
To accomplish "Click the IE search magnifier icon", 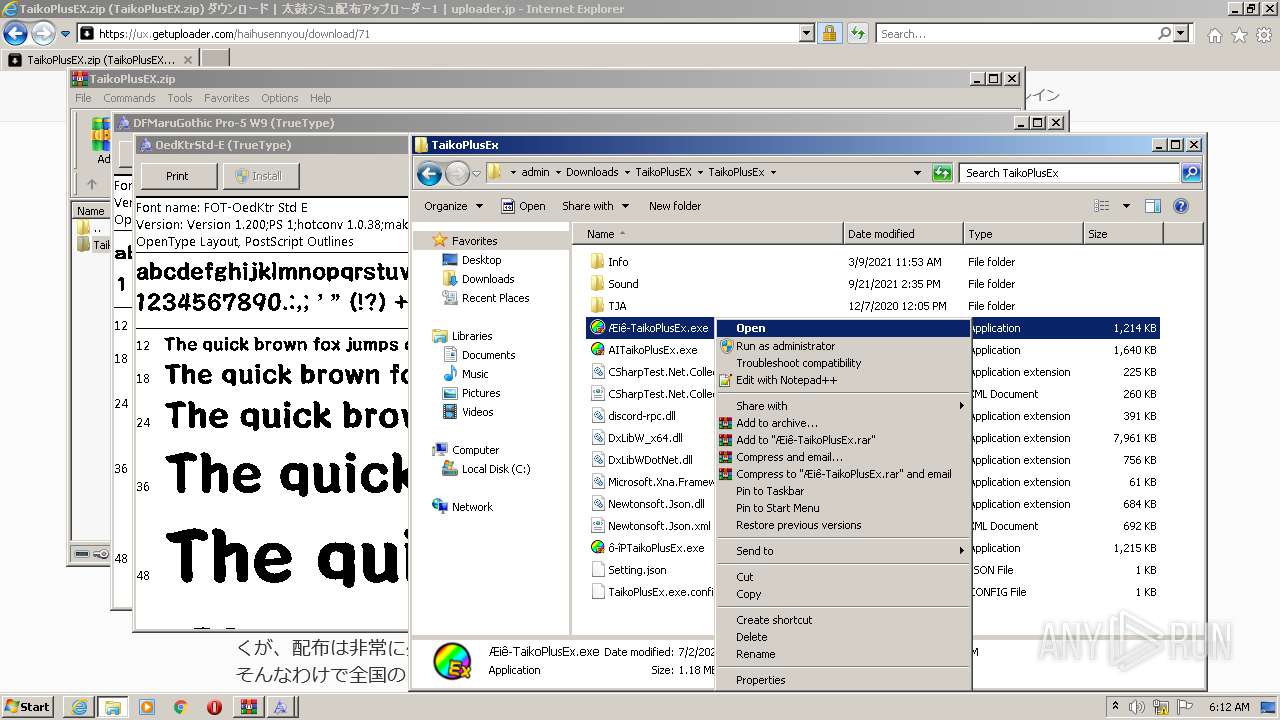I will point(1164,33).
